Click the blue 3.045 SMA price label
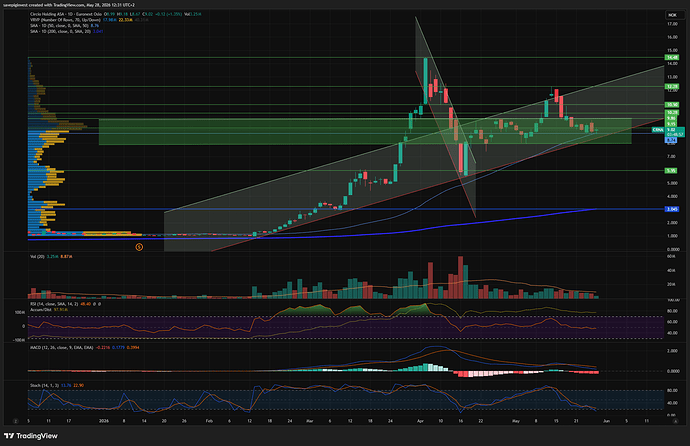 click(672, 209)
